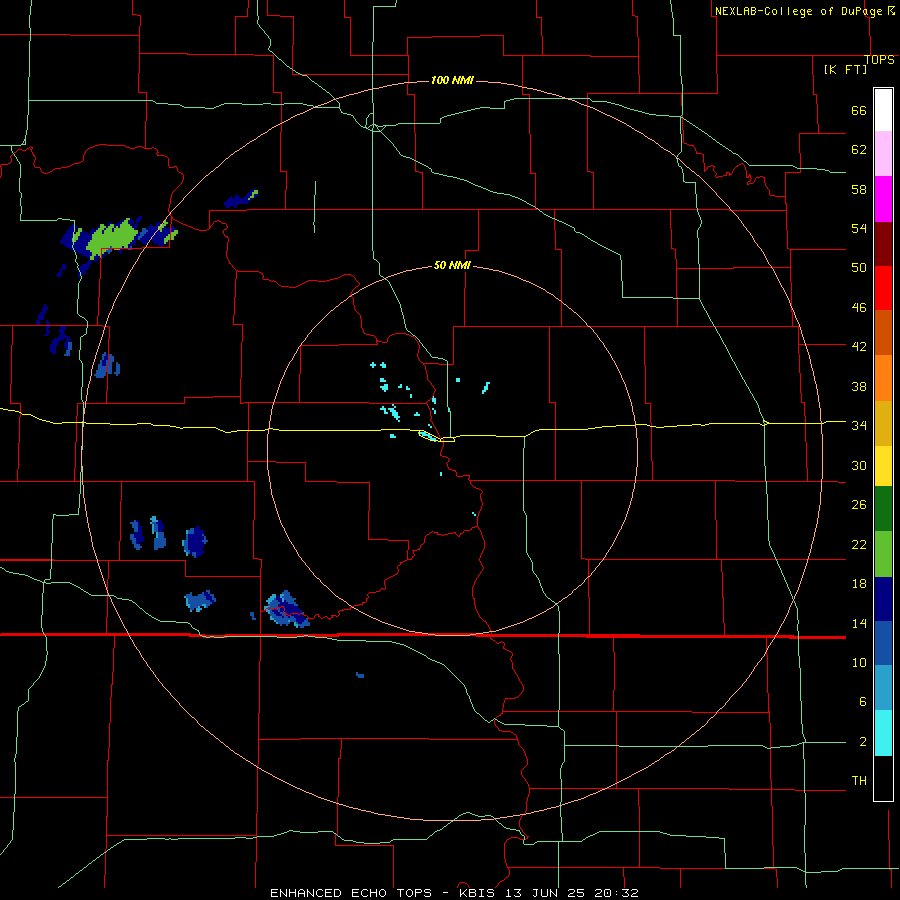Image resolution: width=900 pixels, height=900 pixels.
Task: Click the '10' legend value
Action: (x=859, y=662)
